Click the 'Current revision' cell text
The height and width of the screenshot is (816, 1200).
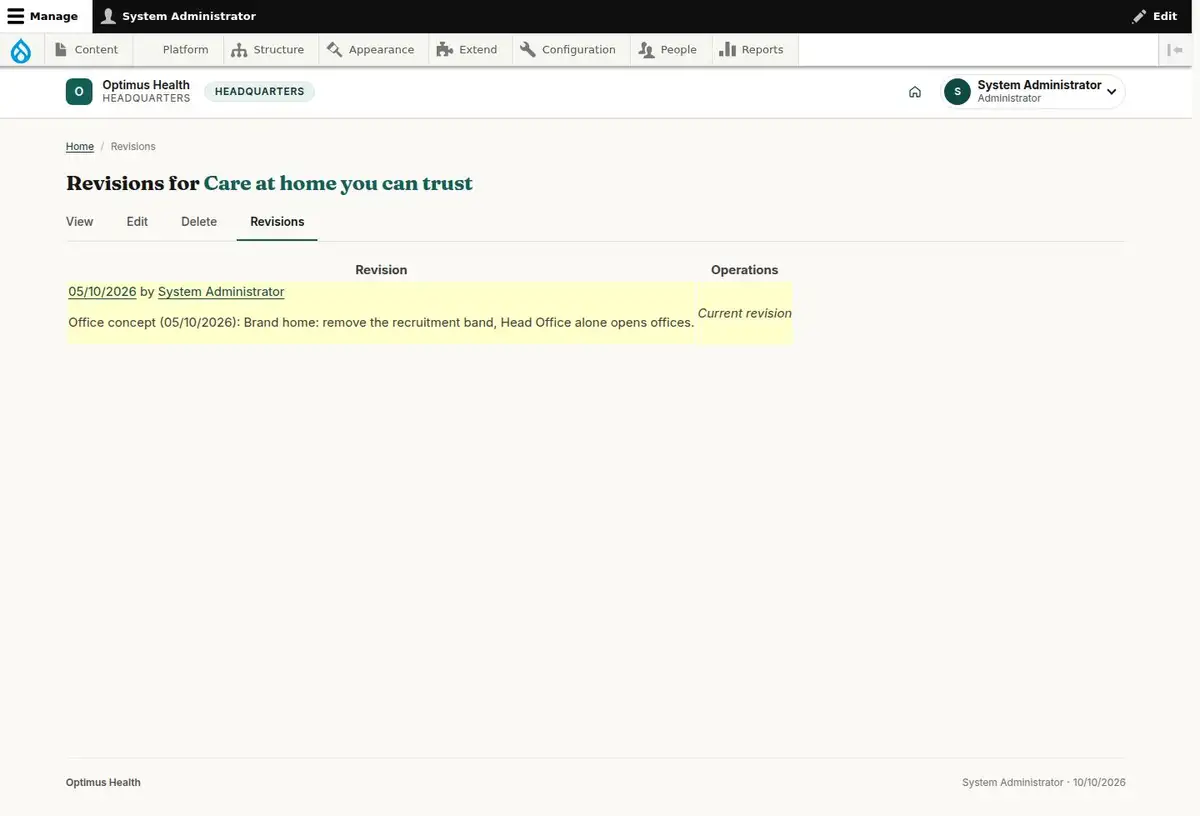(745, 313)
